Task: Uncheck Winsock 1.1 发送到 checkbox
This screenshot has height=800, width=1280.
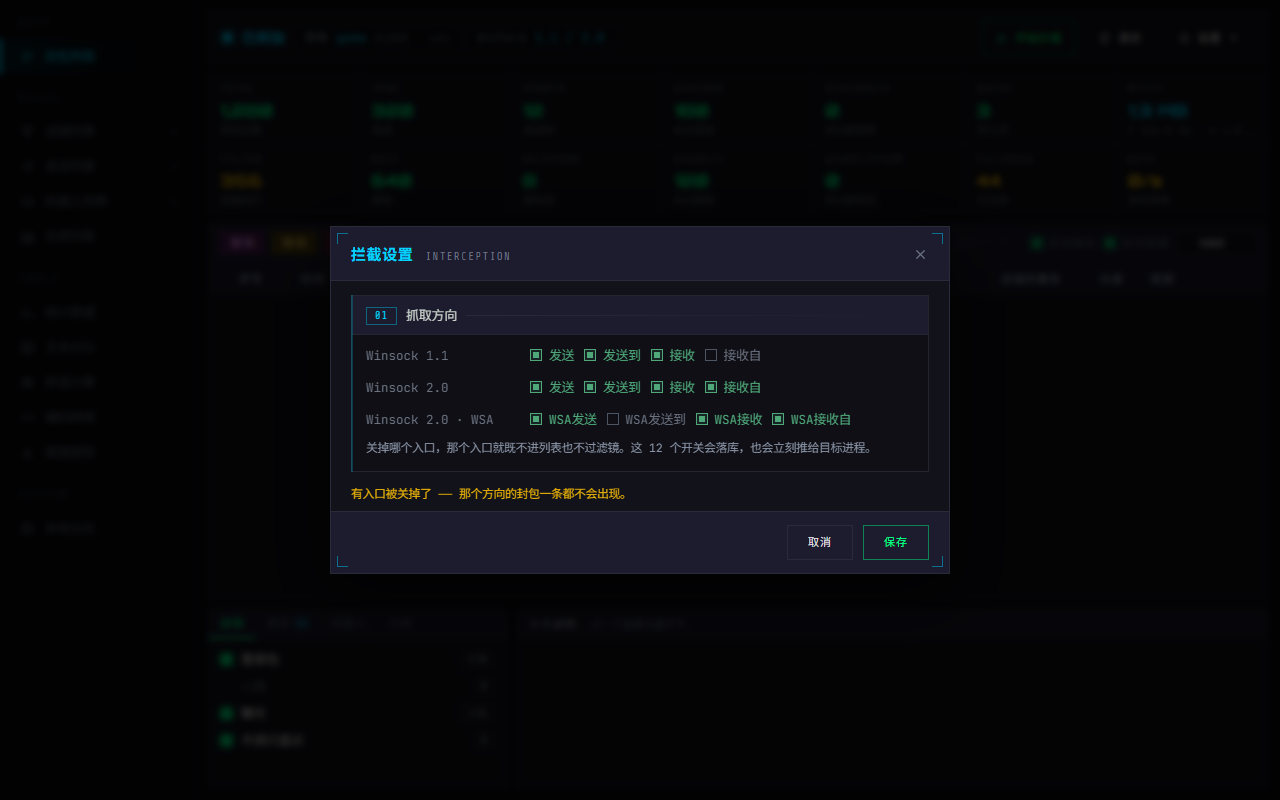Action: tap(590, 355)
